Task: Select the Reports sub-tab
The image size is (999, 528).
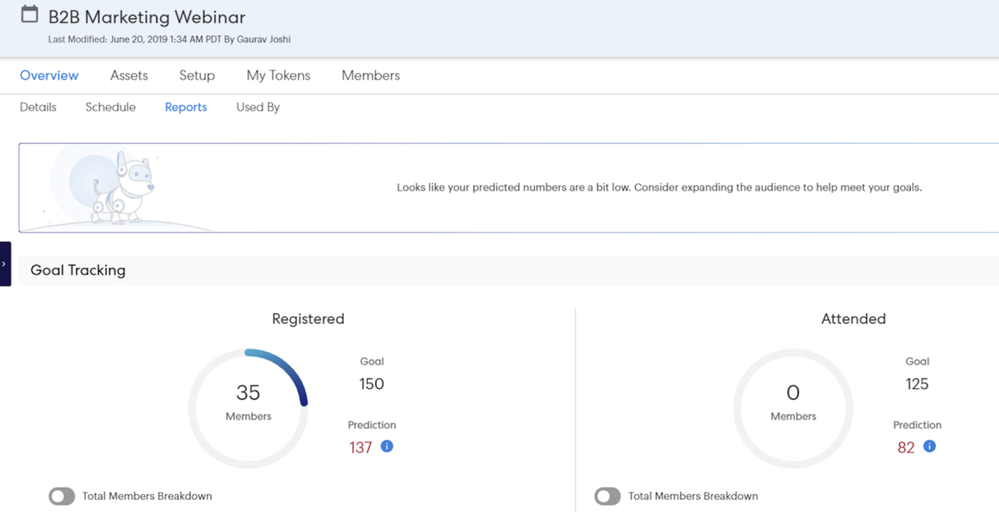Action: [186, 107]
